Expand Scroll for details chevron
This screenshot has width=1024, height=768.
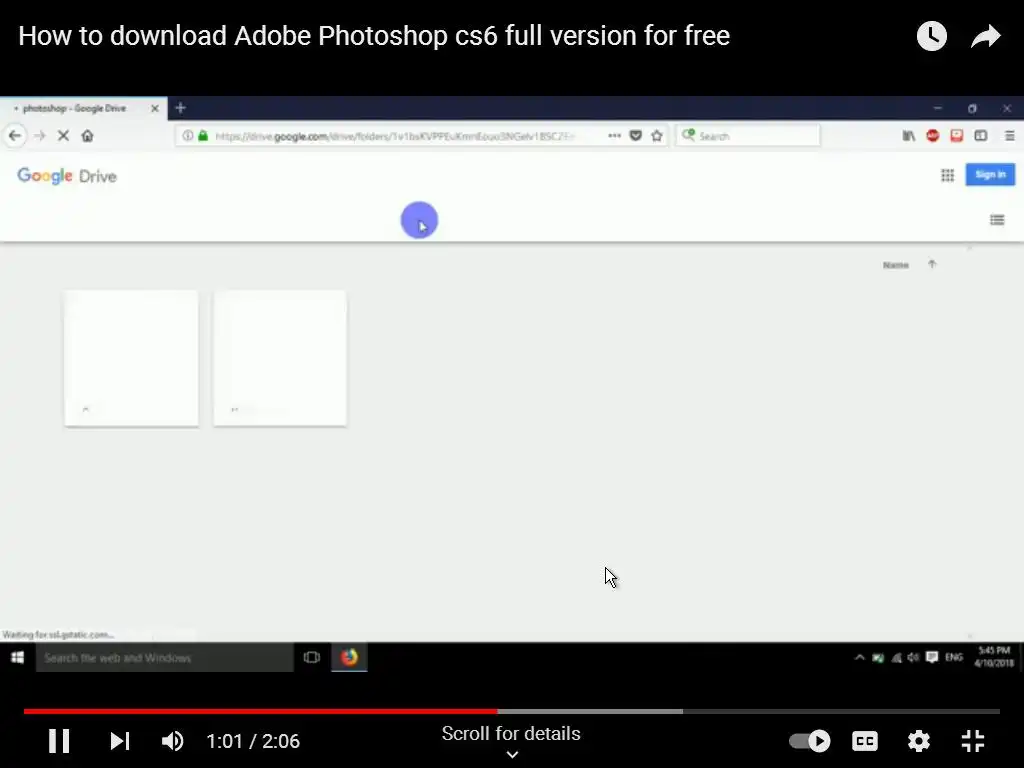click(512, 754)
